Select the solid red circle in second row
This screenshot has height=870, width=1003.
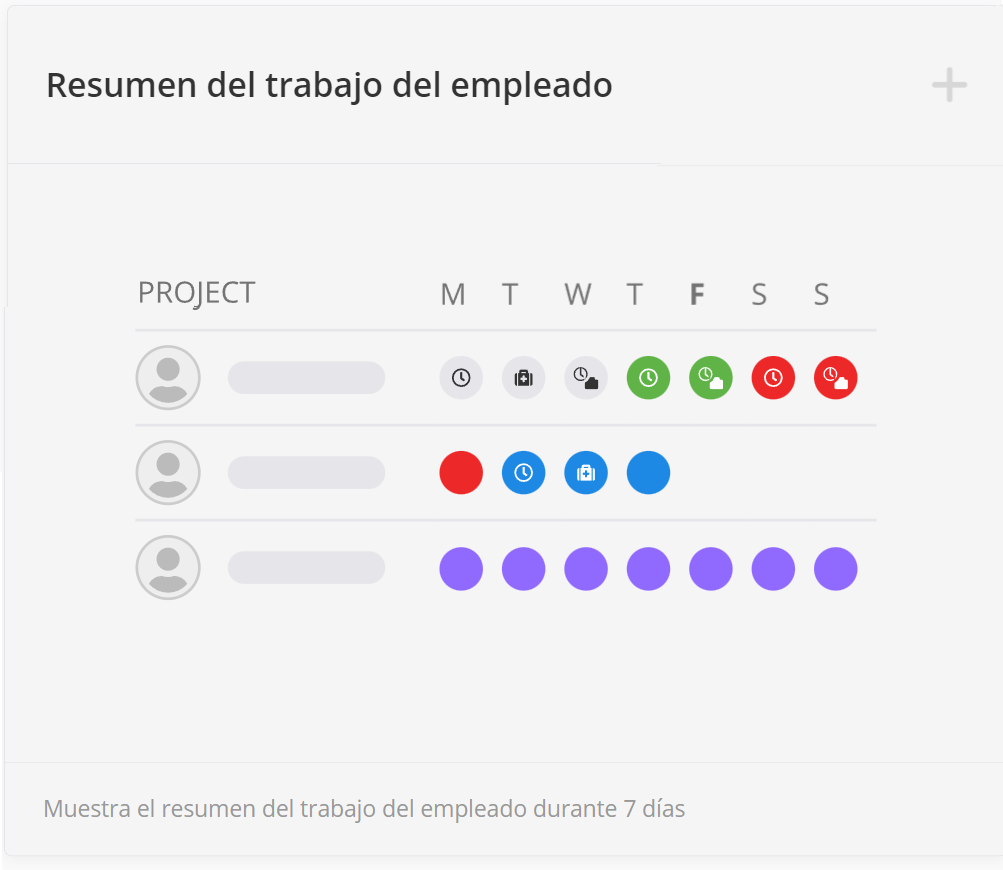461,473
